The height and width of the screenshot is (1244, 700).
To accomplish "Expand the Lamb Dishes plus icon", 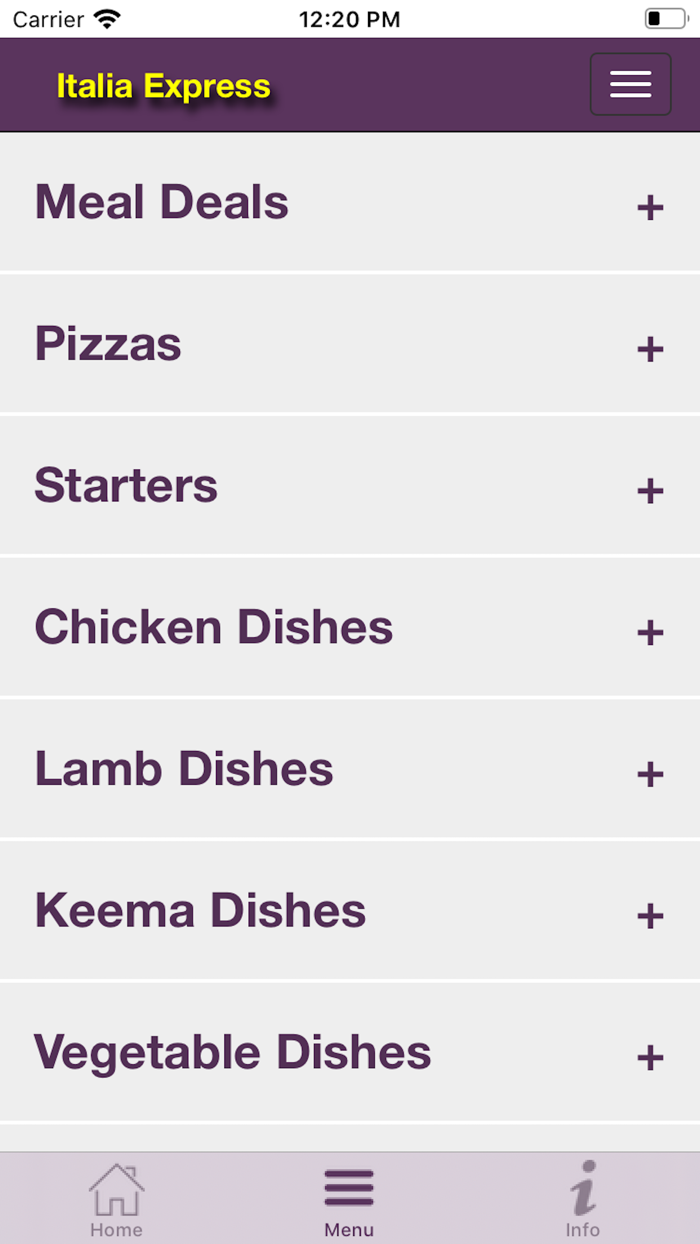I will (650, 775).
